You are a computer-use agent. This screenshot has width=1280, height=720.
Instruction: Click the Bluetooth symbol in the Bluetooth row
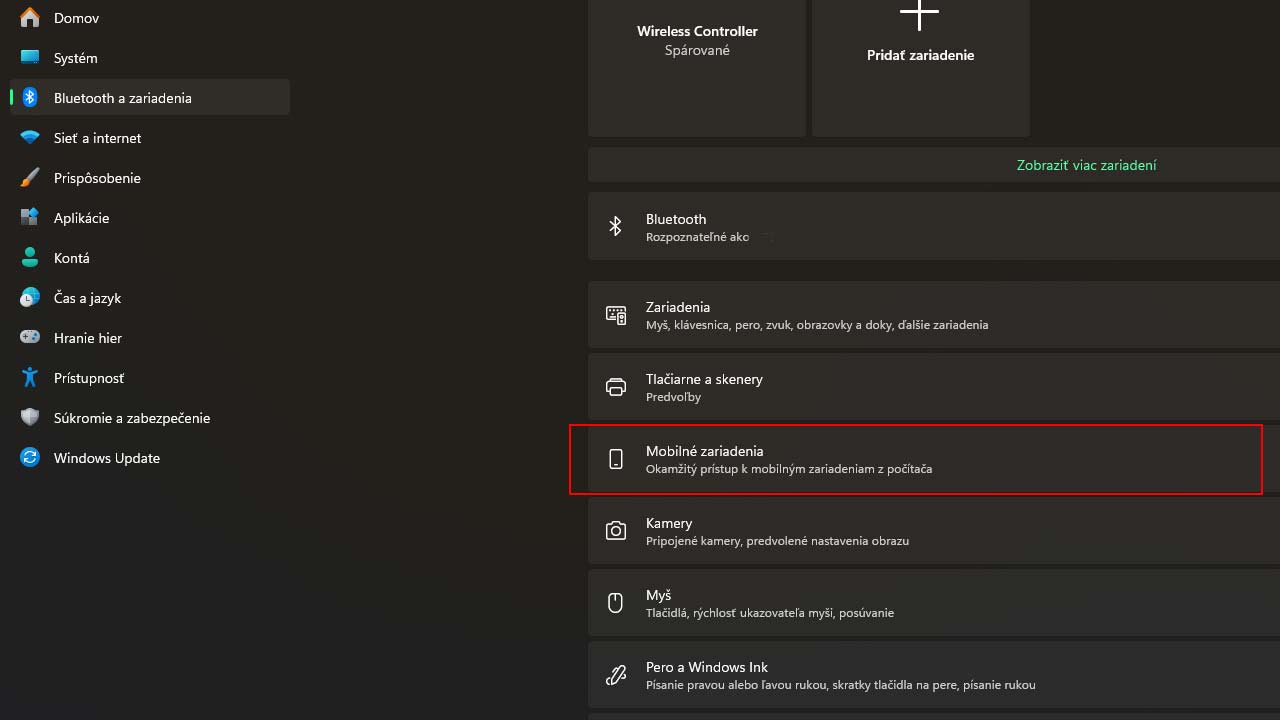tap(616, 227)
